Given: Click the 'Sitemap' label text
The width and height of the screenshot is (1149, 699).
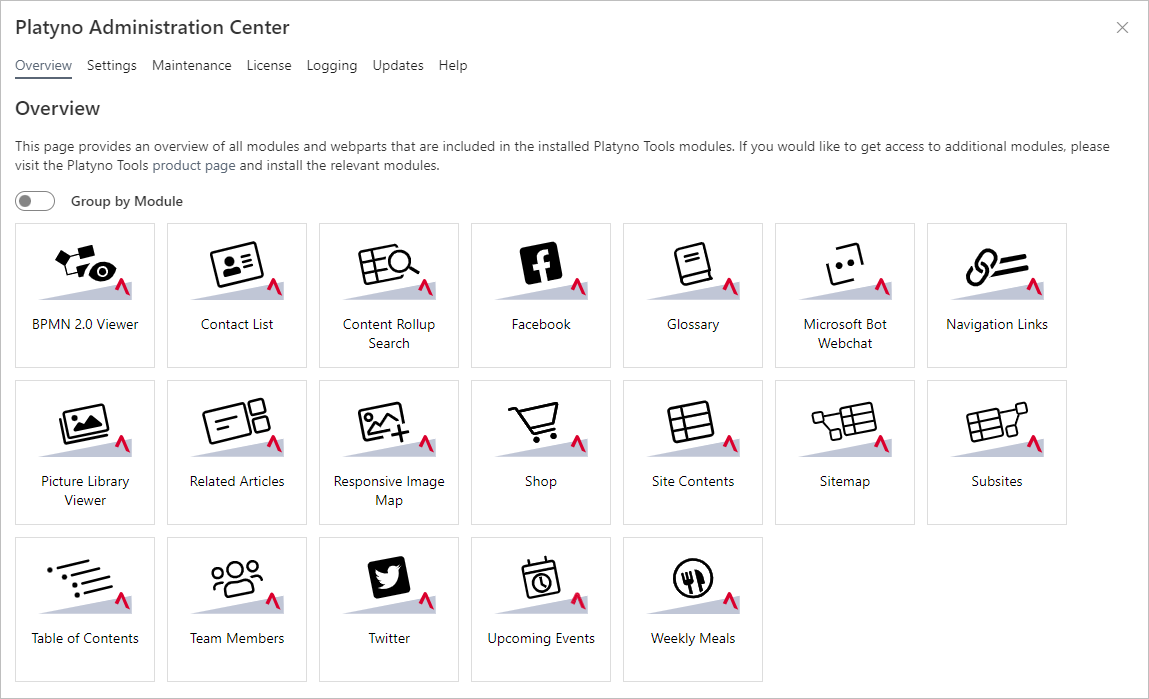Looking at the screenshot, I should click(845, 481).
